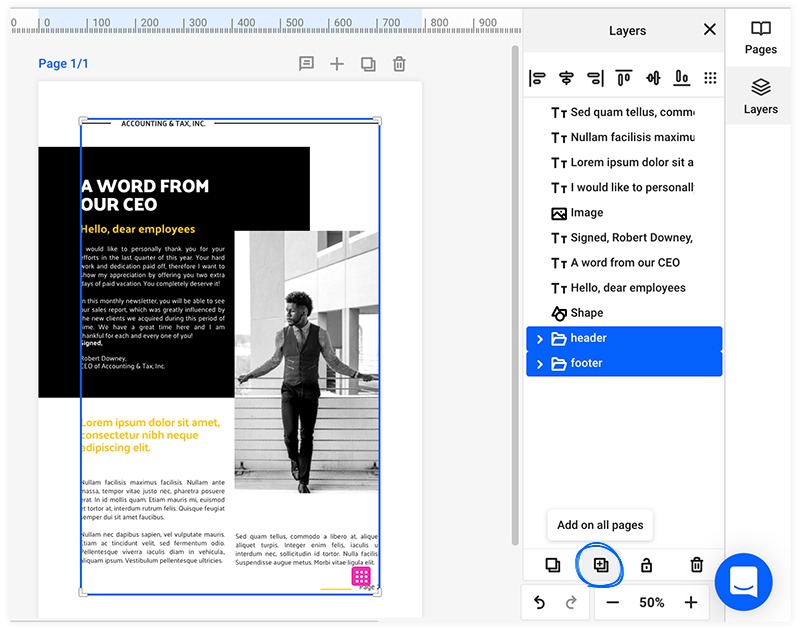The height and width of the screenshot is (630, 800).
Task: Open the Pages tab
Action: (761, 38)
